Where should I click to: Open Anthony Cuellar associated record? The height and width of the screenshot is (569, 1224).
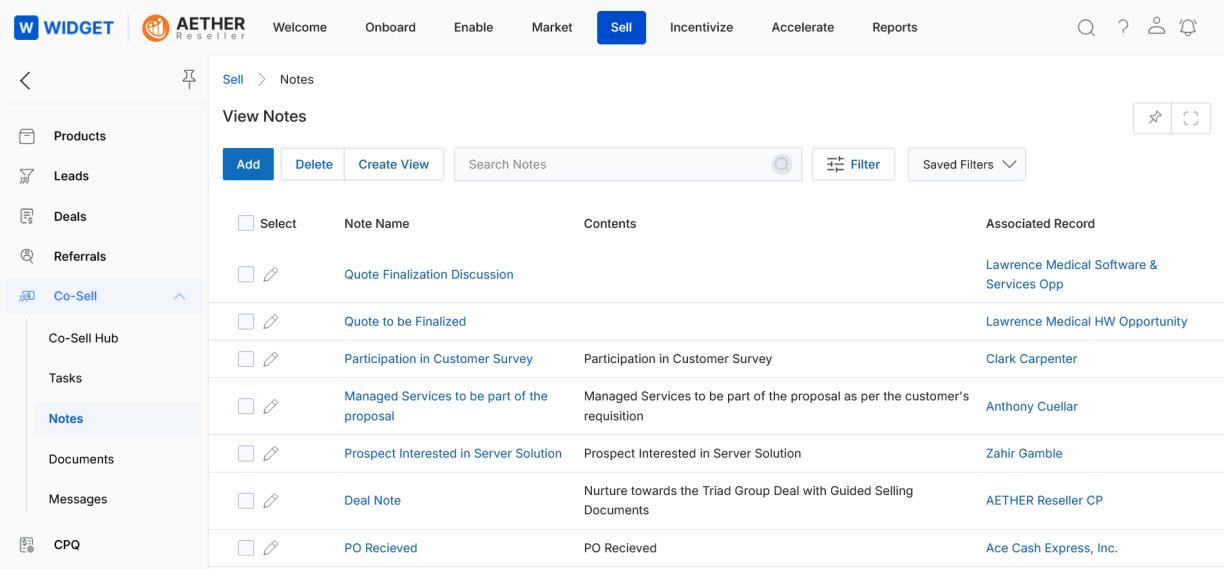point(1032,406)
